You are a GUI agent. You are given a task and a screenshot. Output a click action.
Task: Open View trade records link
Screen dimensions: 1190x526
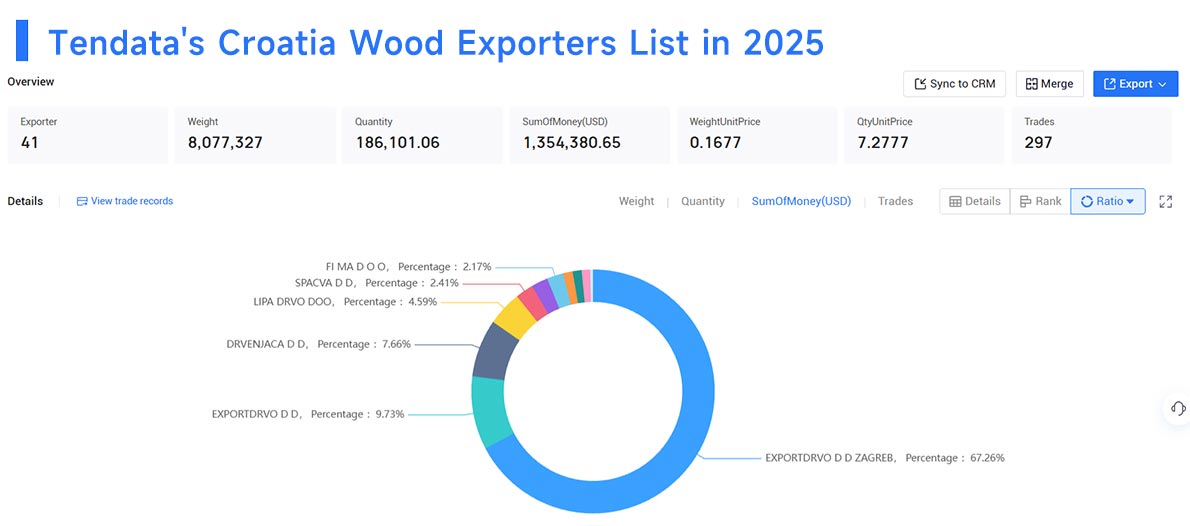coord(124,201)
